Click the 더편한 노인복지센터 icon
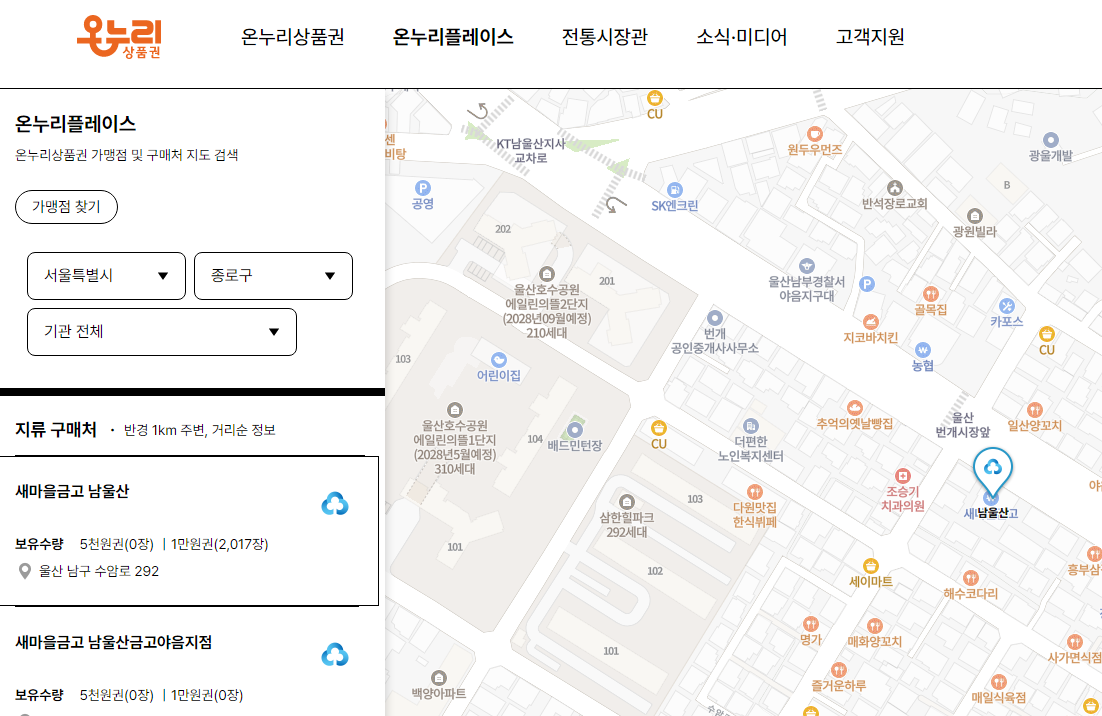Image resolution: width=1102 pixels, height=716 pixels. pyautogui.click(x=751, y=426)
